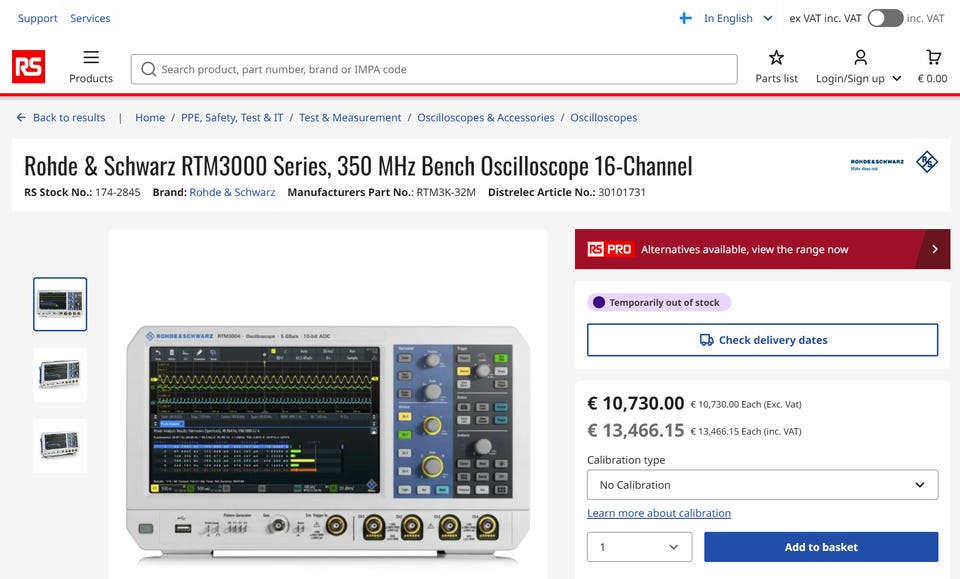Open PPE, Safety, Test & IT breadcrumb
This screenshot has width=960, height=579.
[232, 118]
